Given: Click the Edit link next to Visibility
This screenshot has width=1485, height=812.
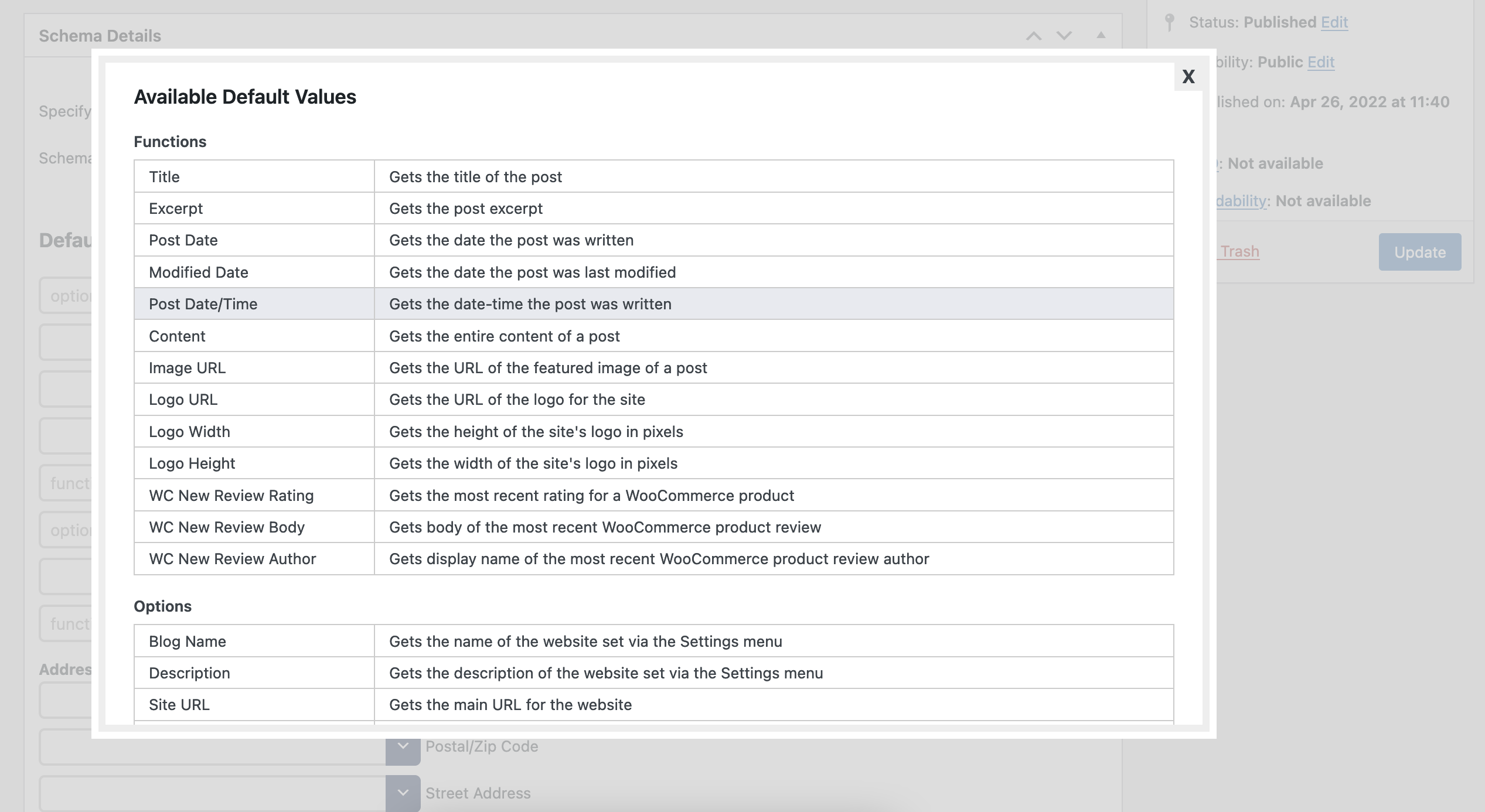Looking at the screenshot, I should 1322,61.
